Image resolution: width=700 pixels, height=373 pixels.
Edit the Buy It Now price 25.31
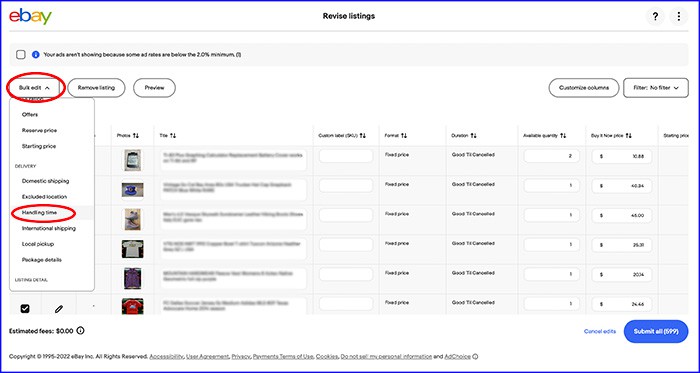pyautogui.click(x=622, y=245)
